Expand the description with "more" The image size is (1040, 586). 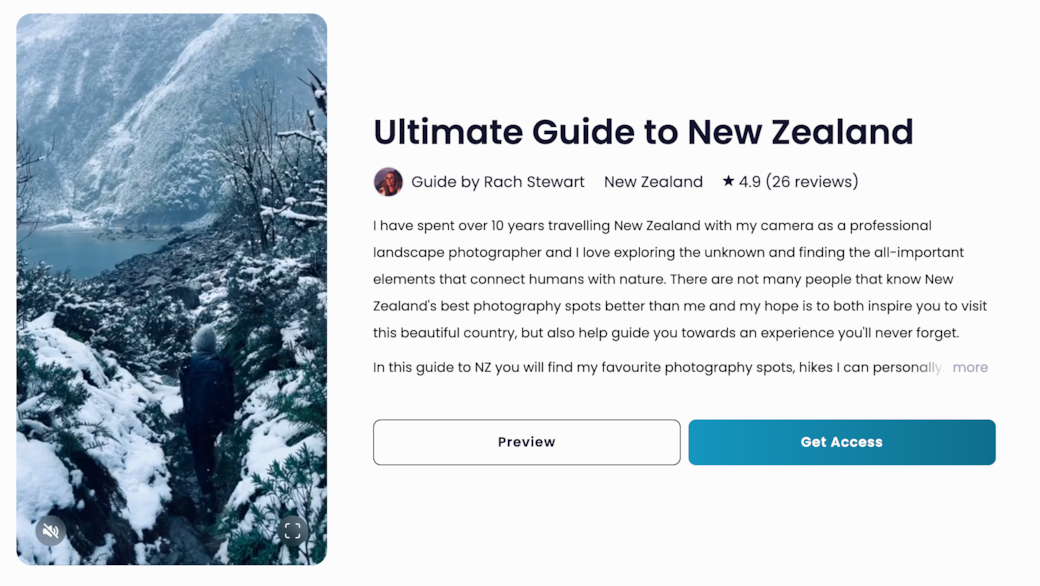pos(970,367)
